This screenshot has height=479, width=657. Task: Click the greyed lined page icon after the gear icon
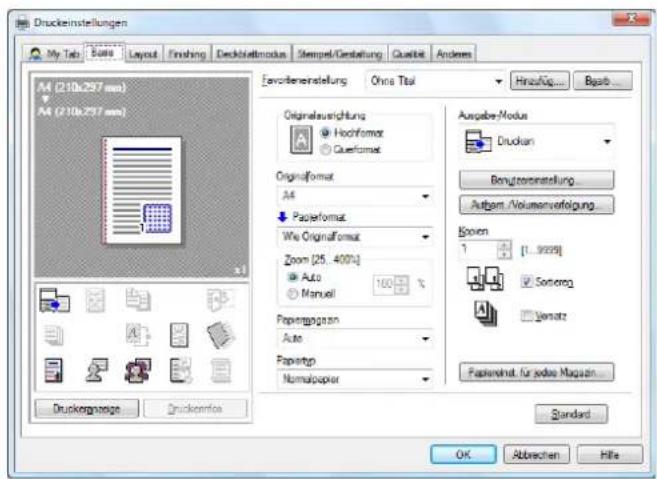click(220, 371)
